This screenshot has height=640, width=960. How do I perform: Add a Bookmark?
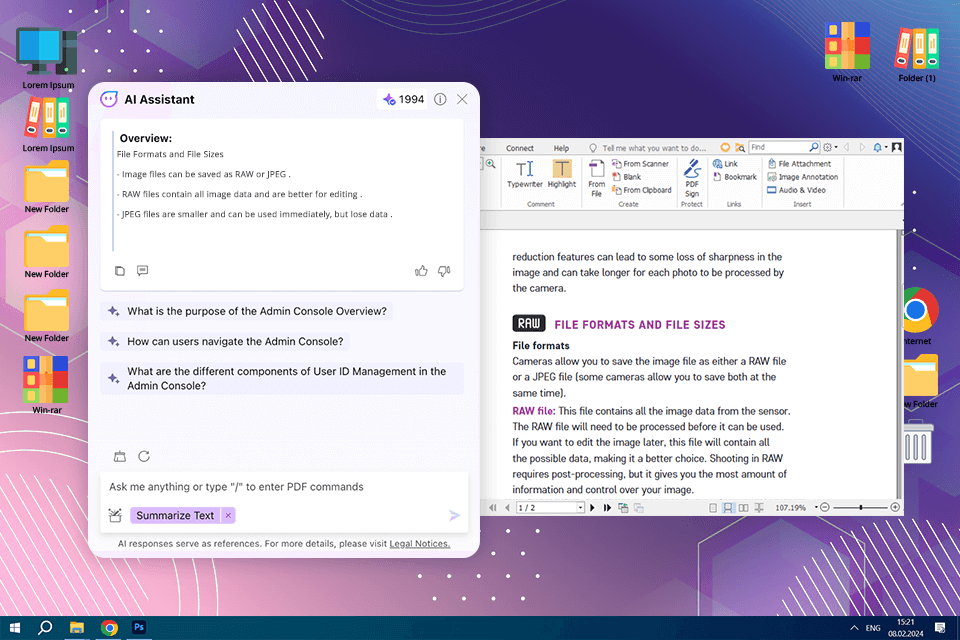pyautogui.click(x=735, y=177)
